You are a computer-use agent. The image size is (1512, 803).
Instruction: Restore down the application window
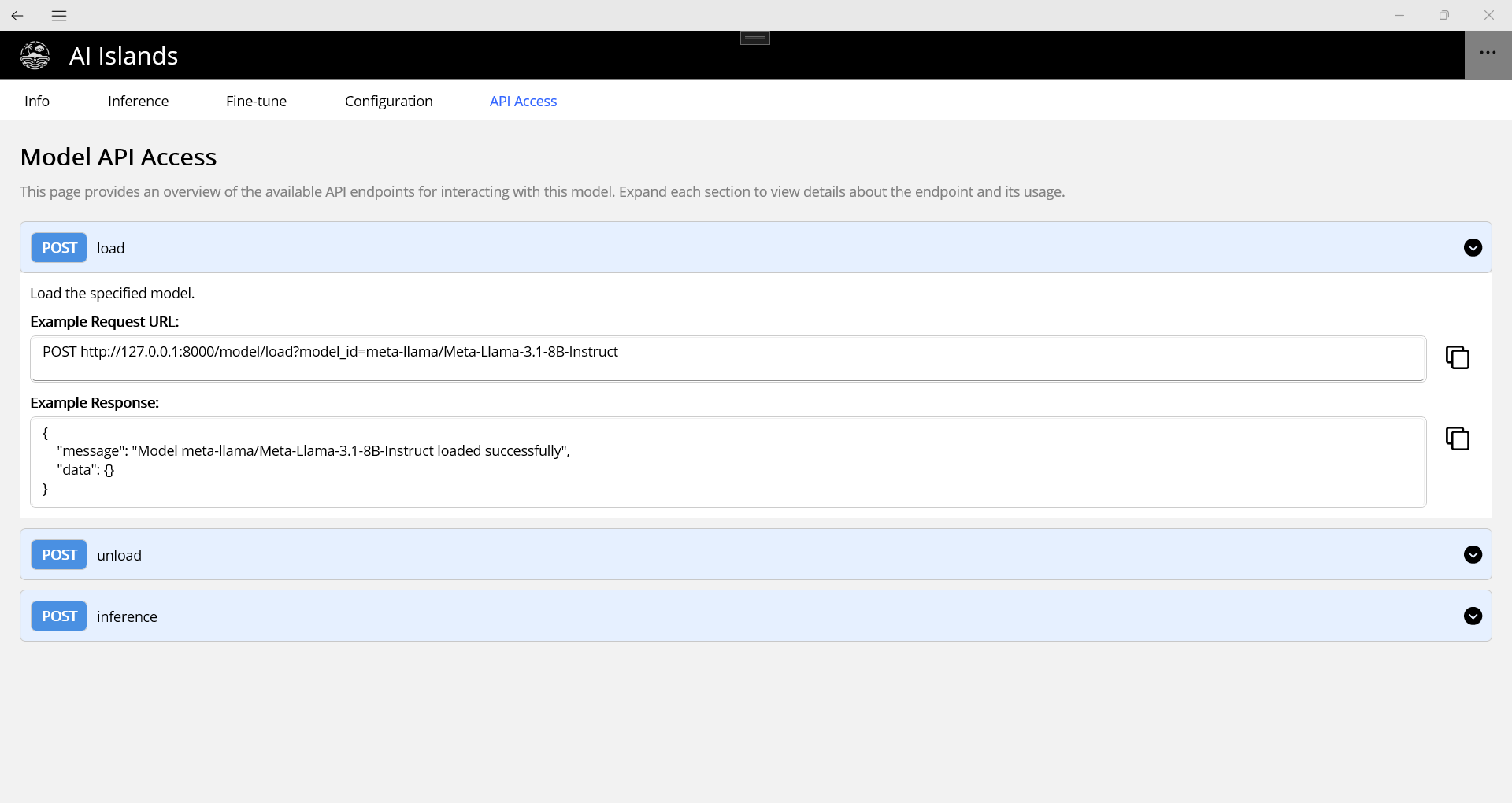point(1444,16)
